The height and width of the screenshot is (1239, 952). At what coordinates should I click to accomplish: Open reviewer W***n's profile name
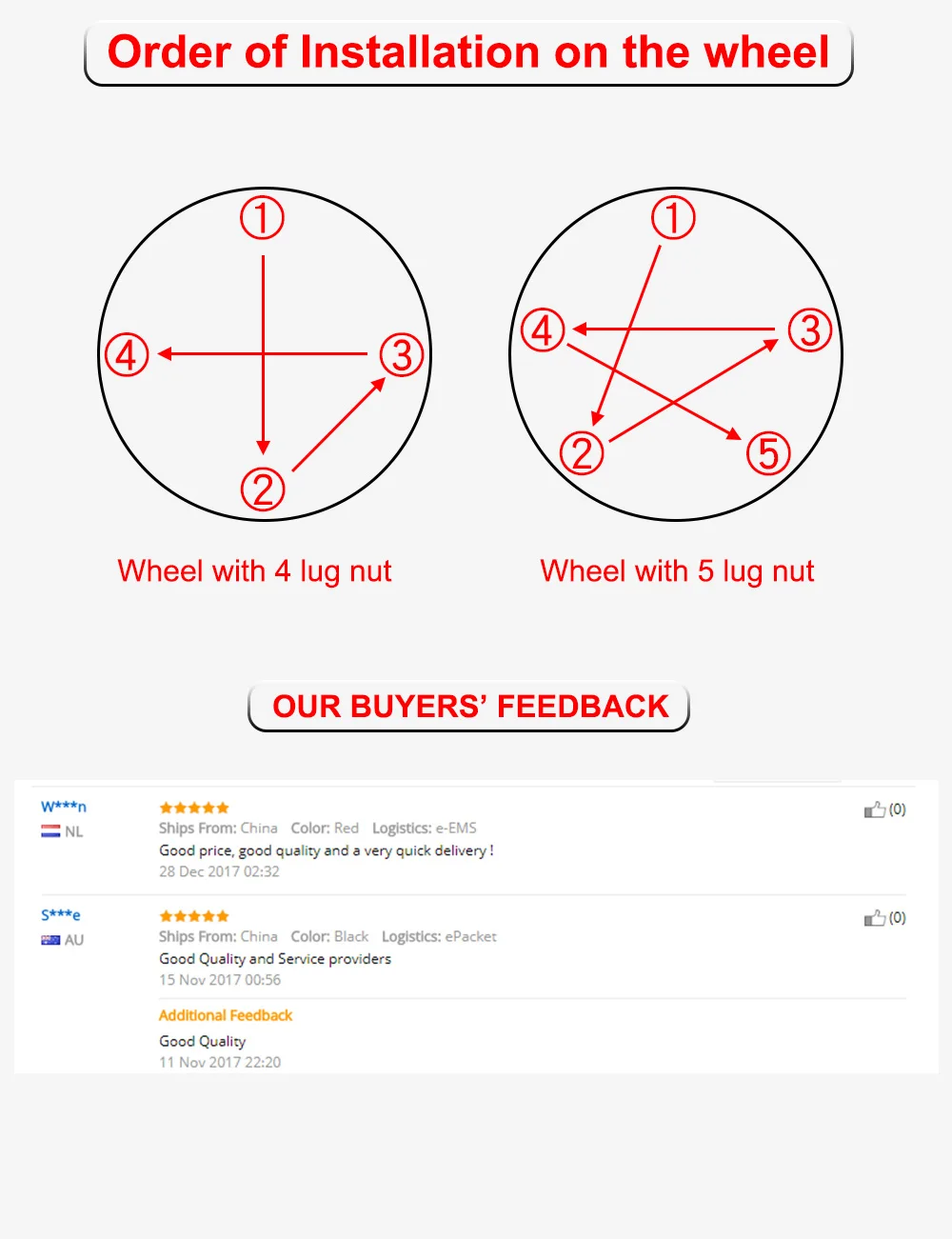click(x=64, y=807)
